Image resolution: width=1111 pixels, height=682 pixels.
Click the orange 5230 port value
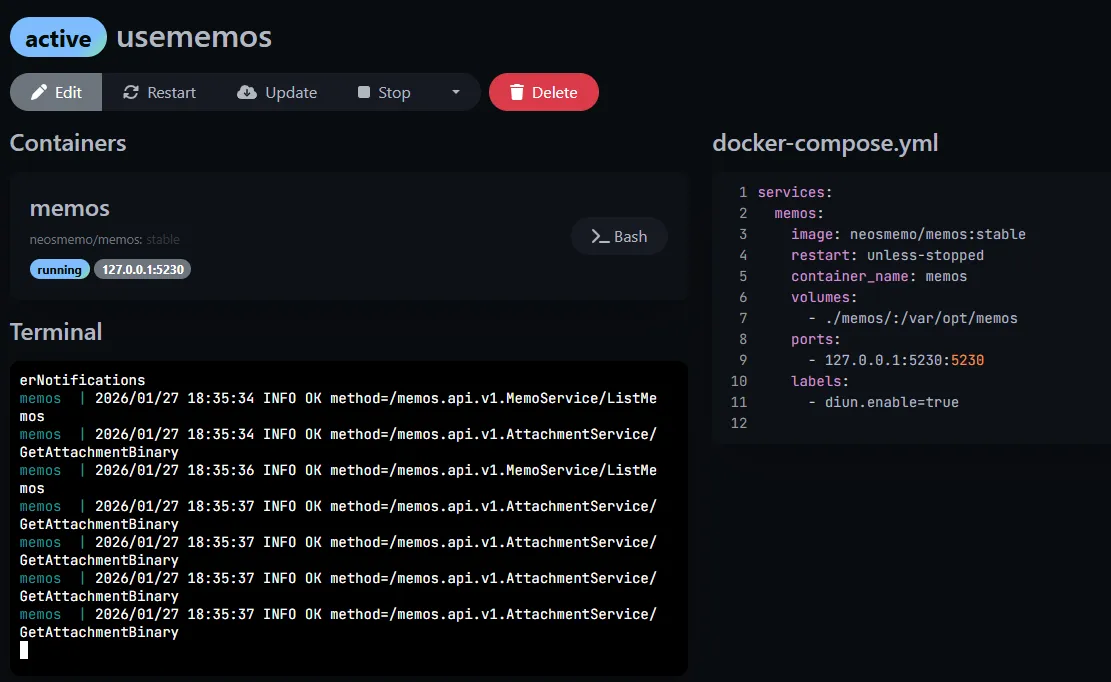968,360
